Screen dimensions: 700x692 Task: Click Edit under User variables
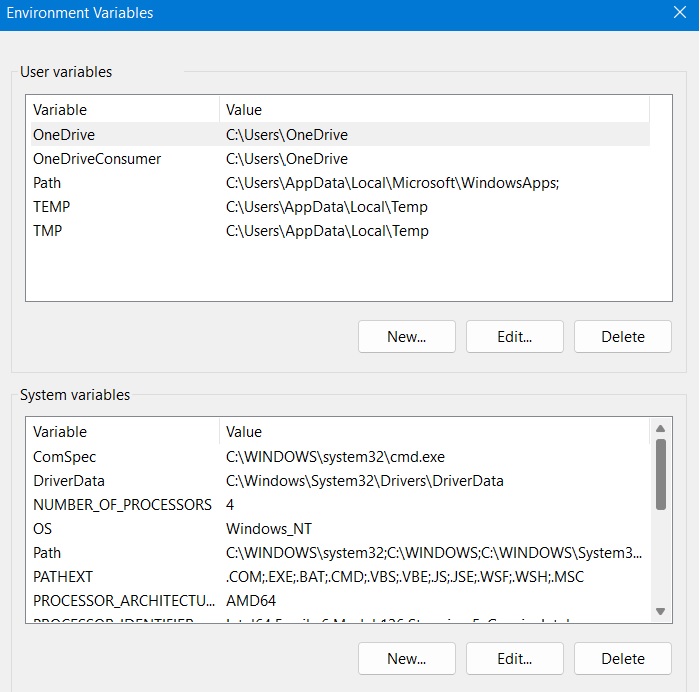(x=514, y=337)
